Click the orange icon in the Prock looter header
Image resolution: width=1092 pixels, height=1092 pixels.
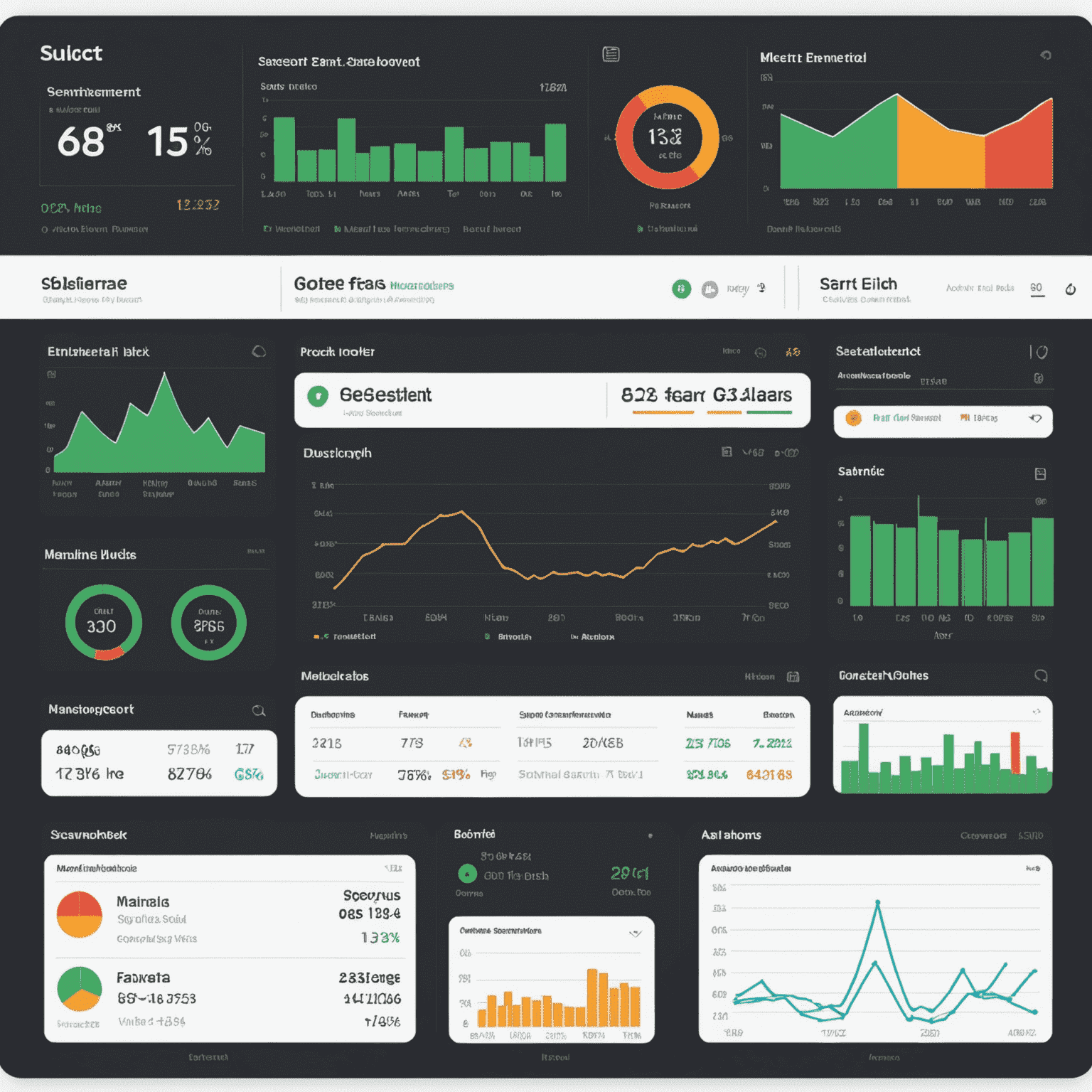click(793, 352)
